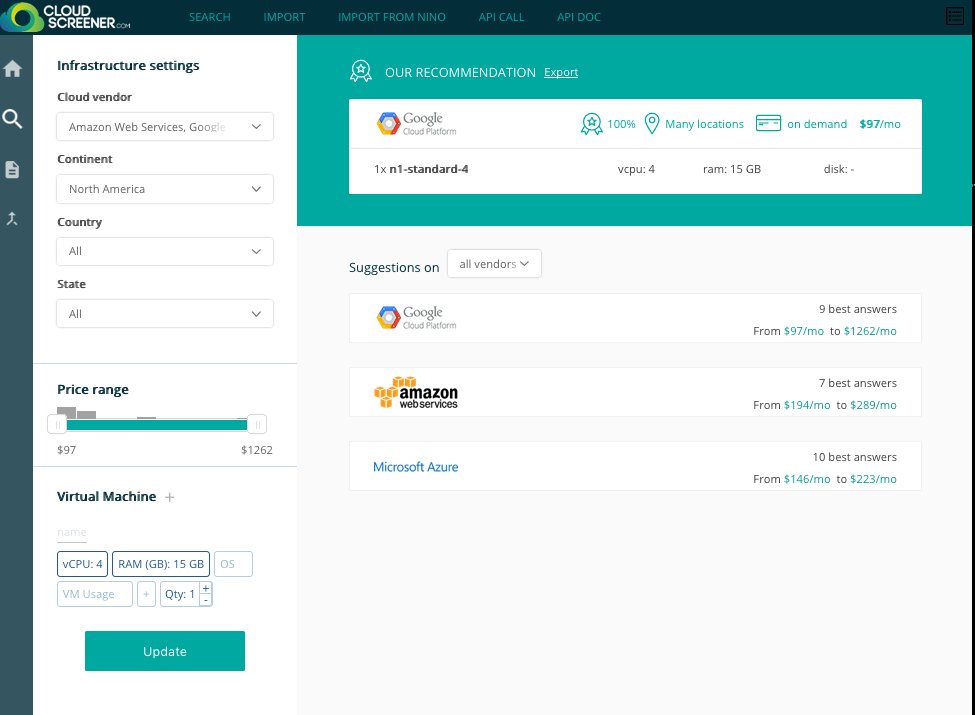This screenshot has height=715, width=975.
Task: Click the 9 best answers text
Action: pyautogui.click(x=857, y=309)
